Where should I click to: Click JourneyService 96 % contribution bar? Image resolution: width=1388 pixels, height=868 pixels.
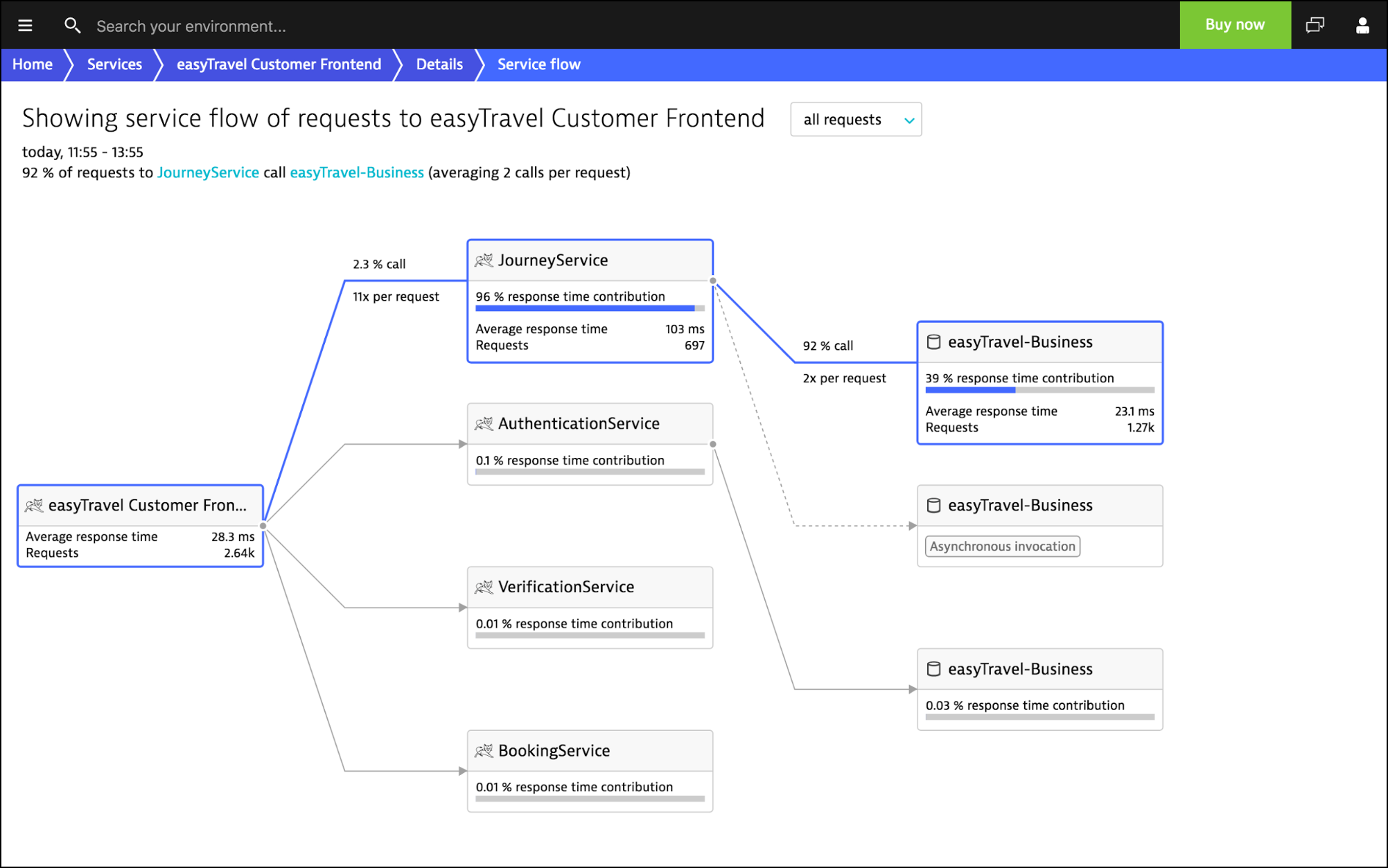pos(590,308)
